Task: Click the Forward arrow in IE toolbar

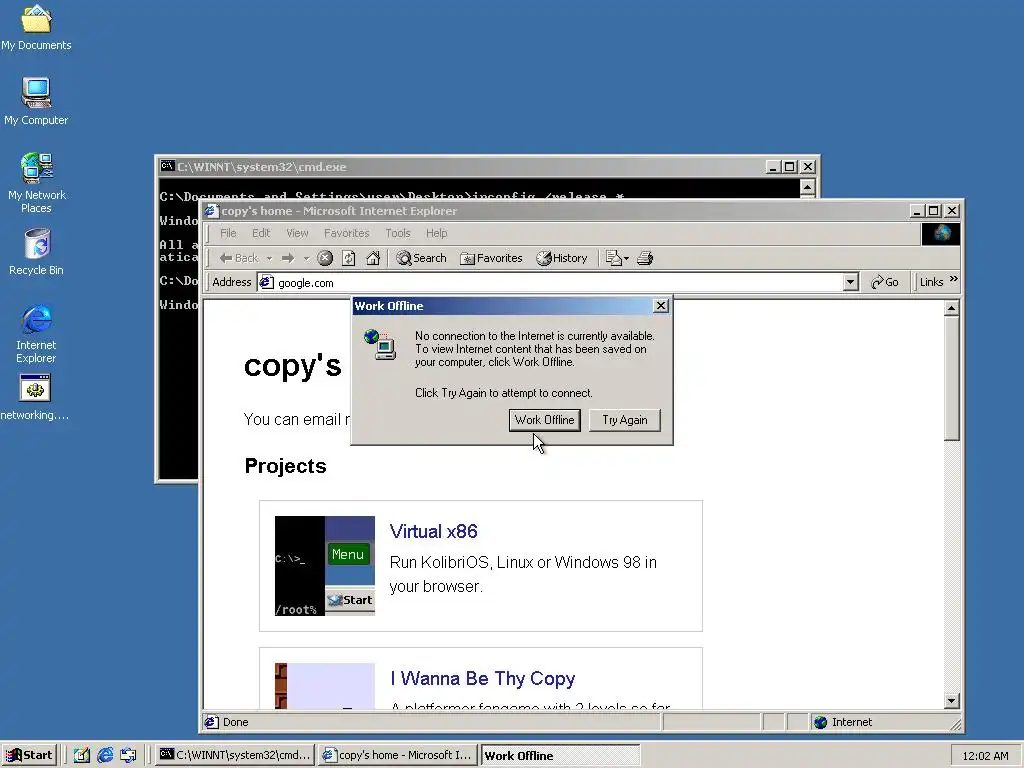Action: point(288,258)
